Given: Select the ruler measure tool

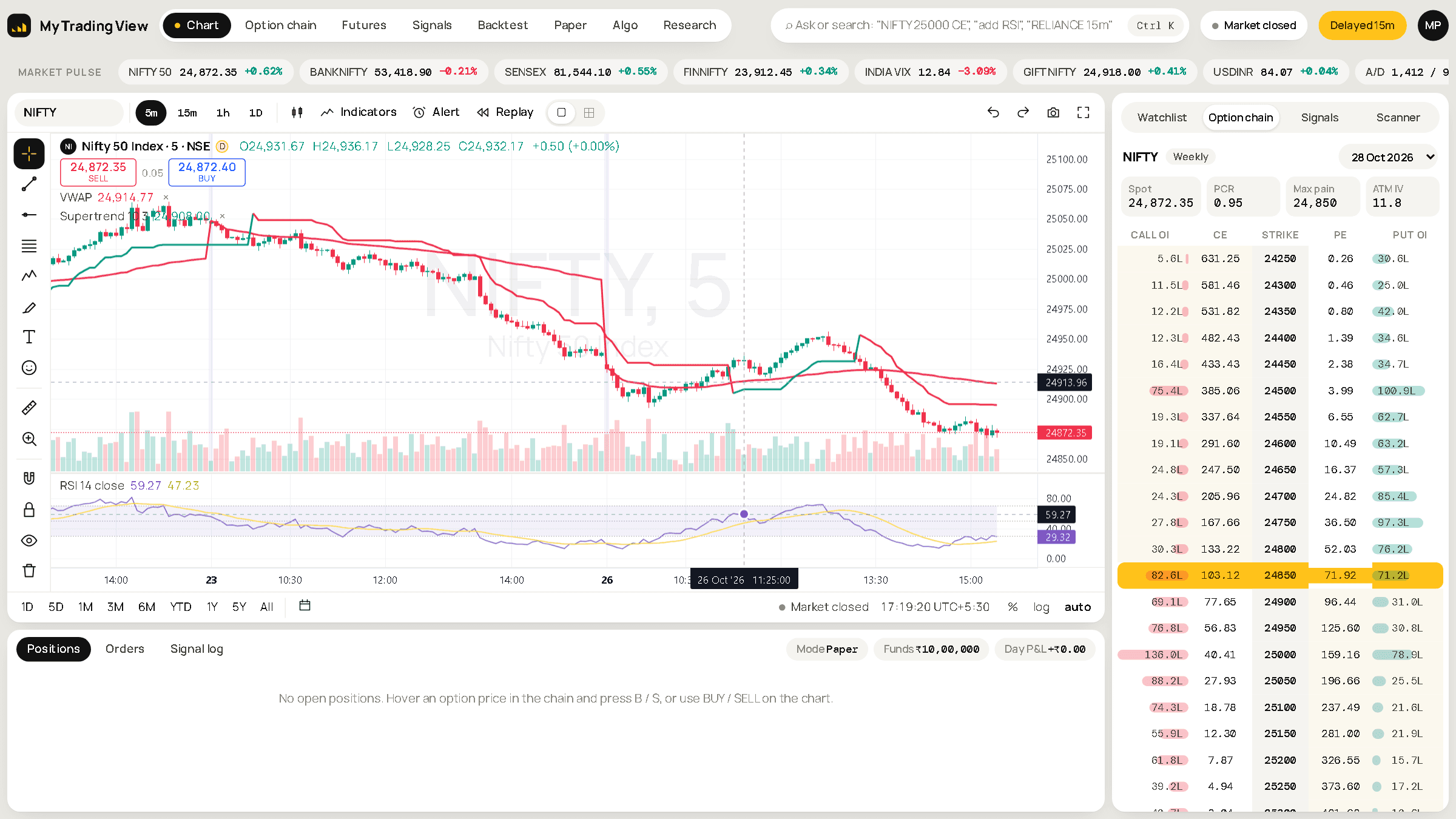Looking at the screenshot, I should click(x=29, y=408).
